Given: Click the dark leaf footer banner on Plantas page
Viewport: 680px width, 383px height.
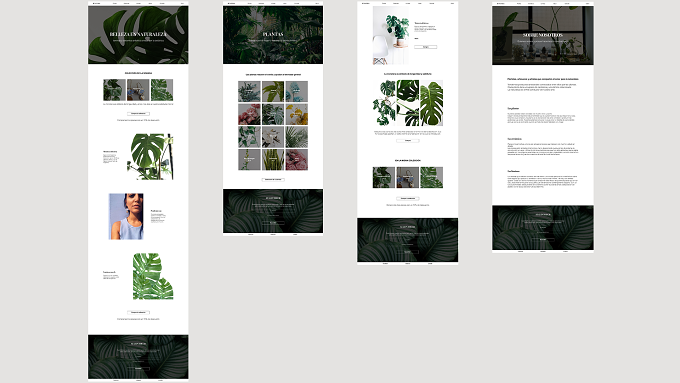Looking at the screenshot, I should [x=273, y=211].
